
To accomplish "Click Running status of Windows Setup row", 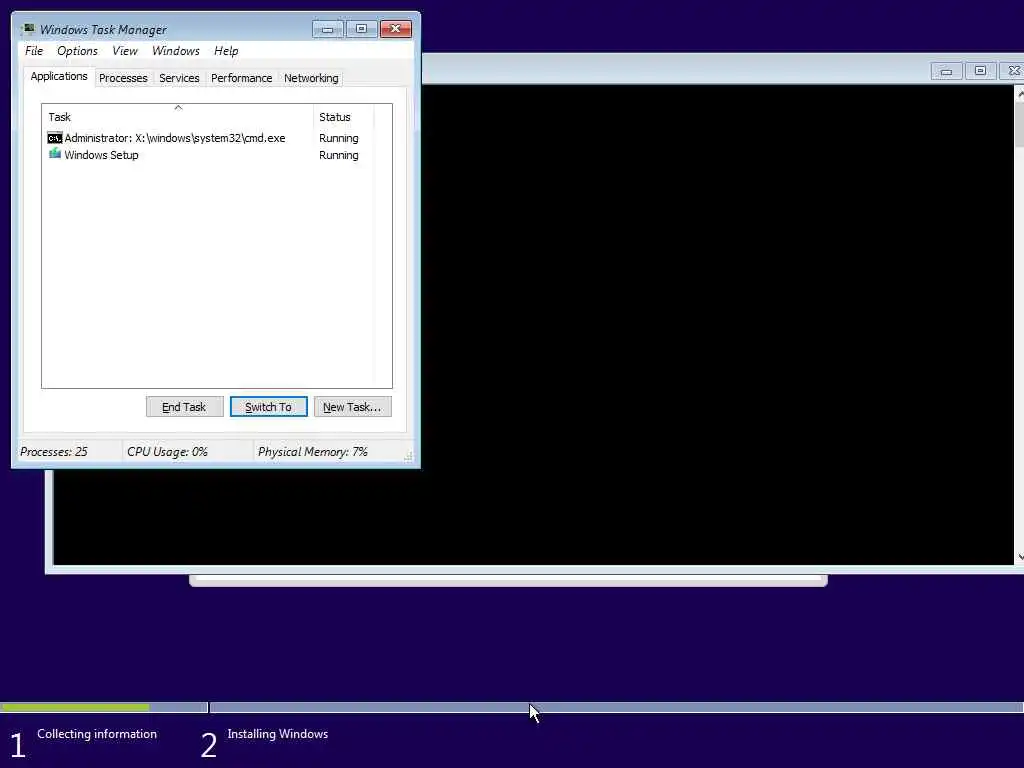I will [338, 155].
